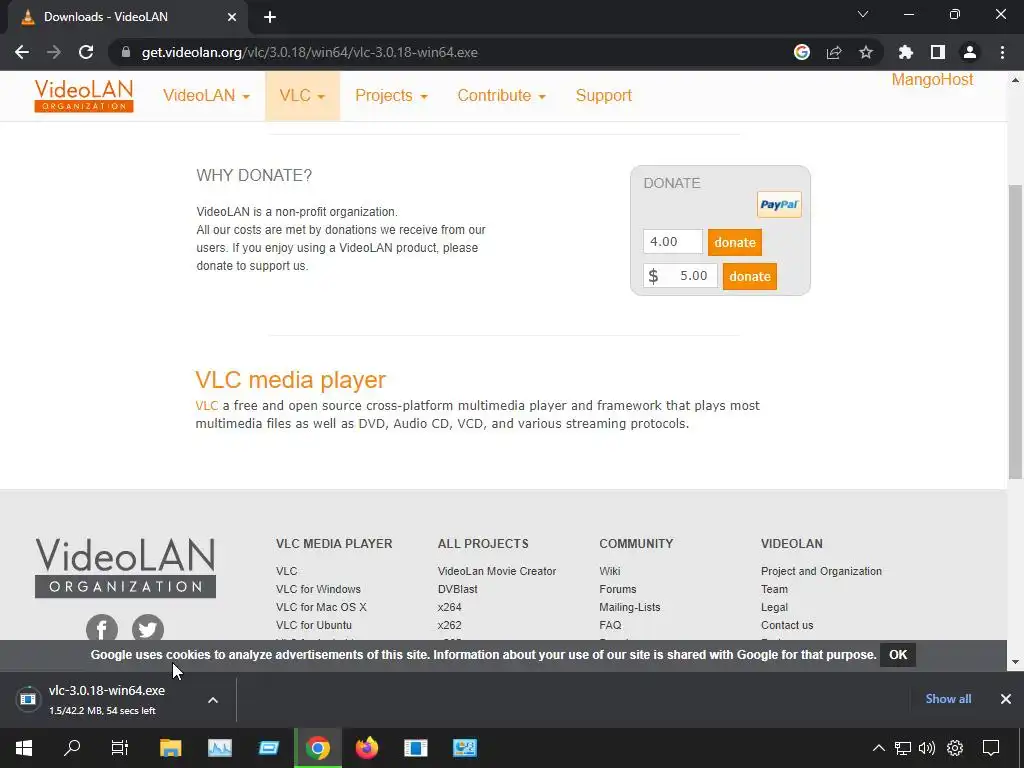Open Task View on taskbar
The image size is (1024, 768).
point(120,748)
